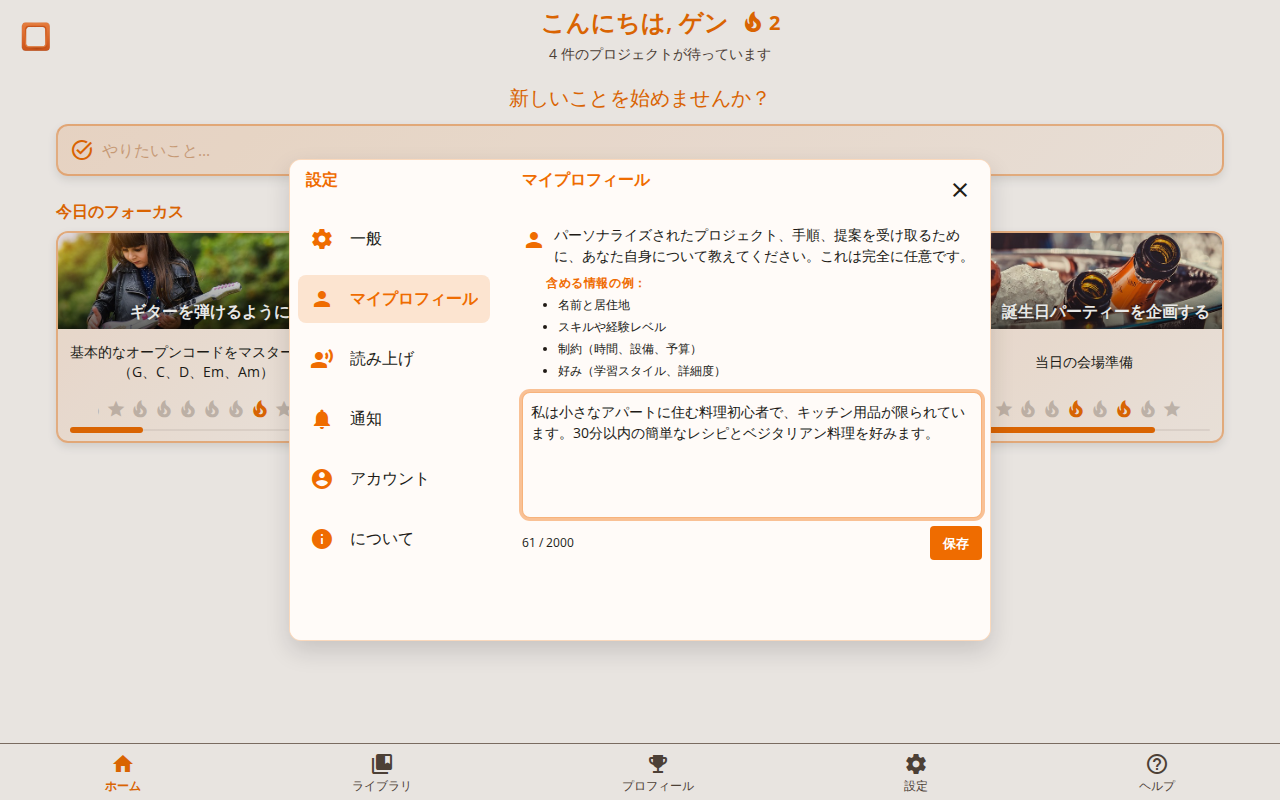Click the 設定 dialog heading

322,180
